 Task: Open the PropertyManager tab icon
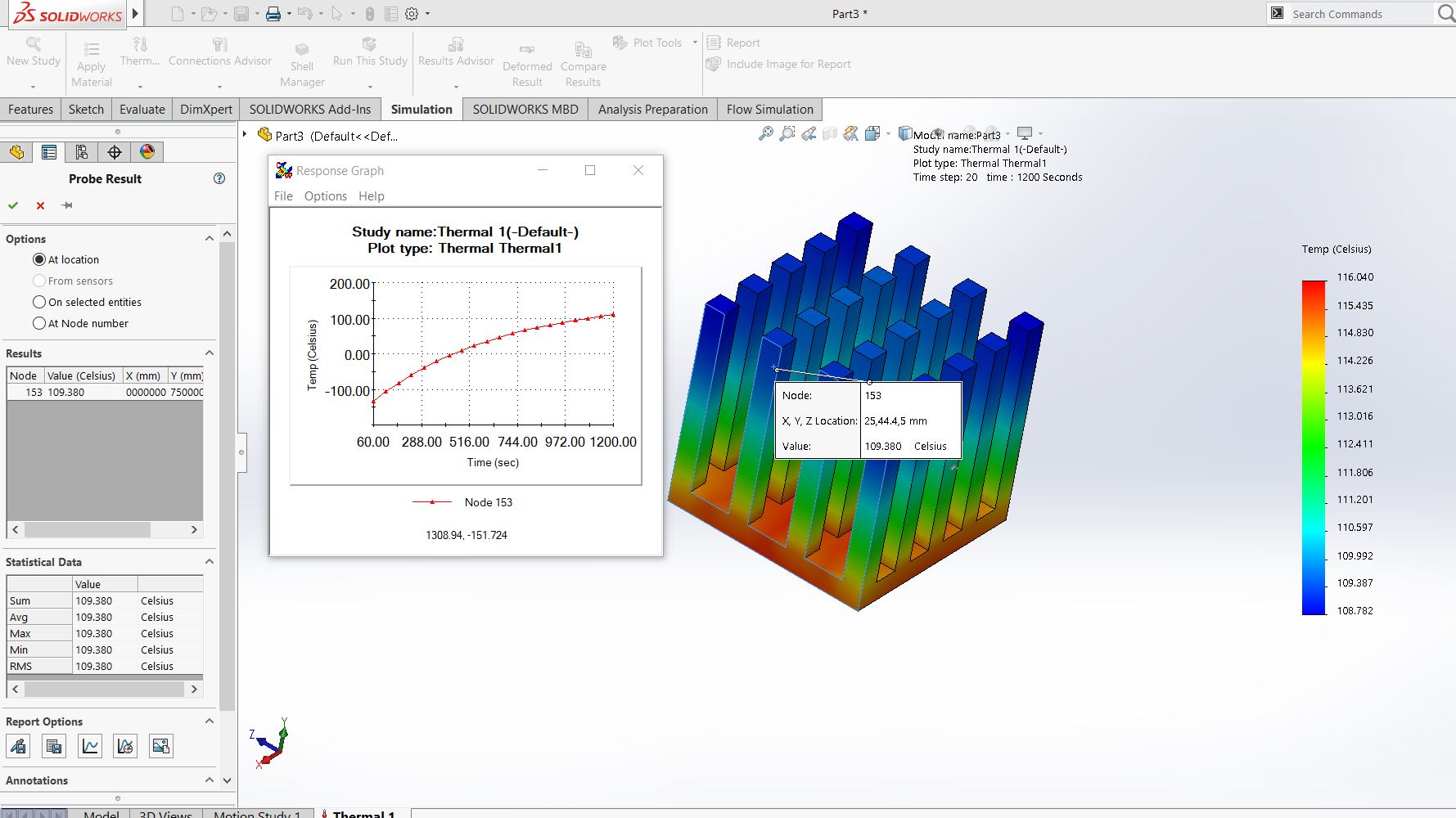pos(49,152)
